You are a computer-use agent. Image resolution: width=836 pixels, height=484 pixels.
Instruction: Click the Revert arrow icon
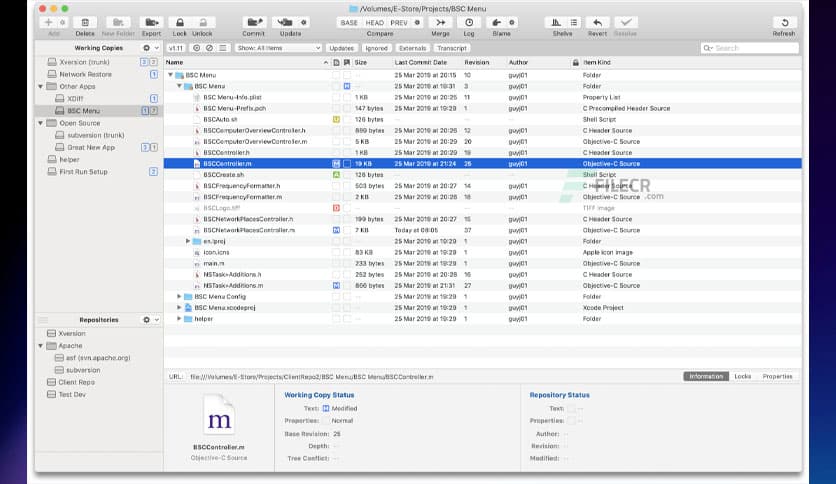pyautogui.click(x=598, y=22)
